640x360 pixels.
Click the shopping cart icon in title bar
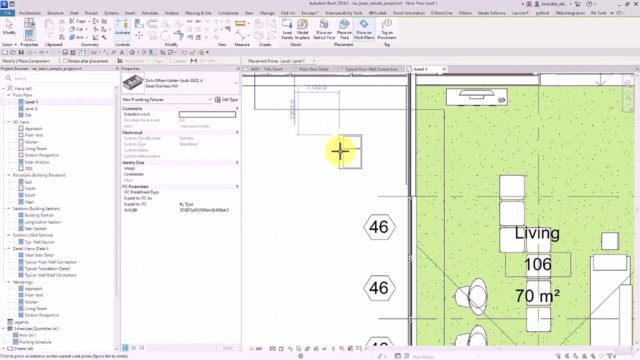click(x=577, y=4)
